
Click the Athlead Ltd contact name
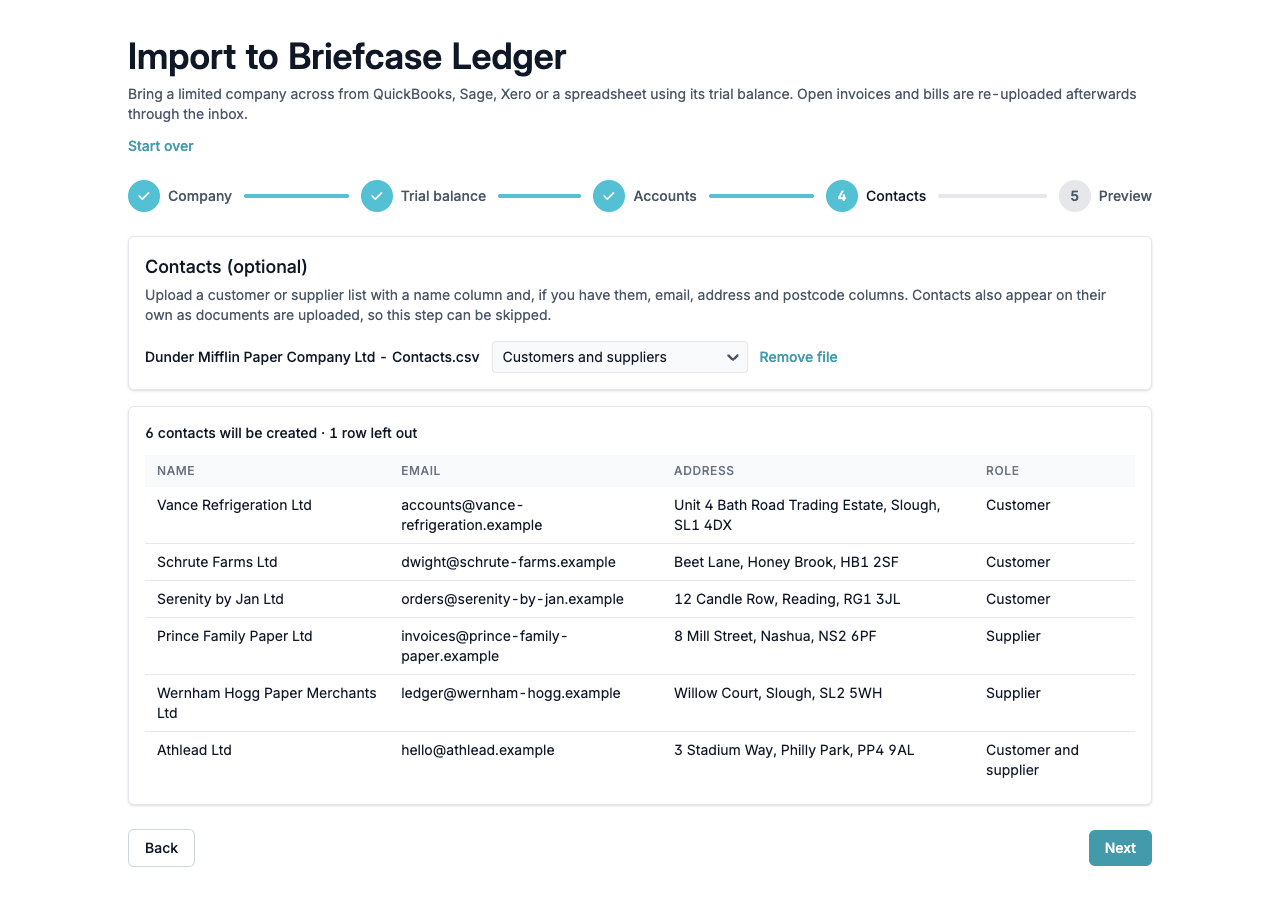tap(194, 750)
